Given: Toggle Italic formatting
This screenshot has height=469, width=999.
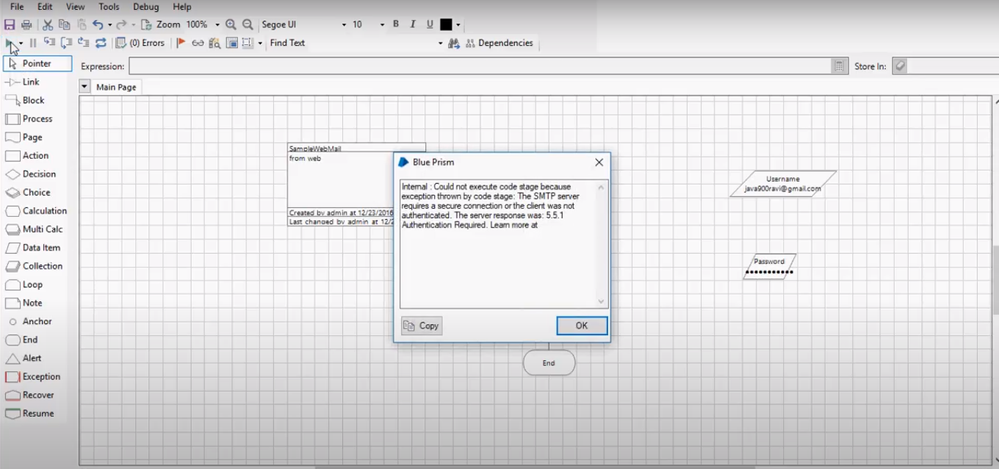Looking at the screenshot, I should click(x=413, y=24).
